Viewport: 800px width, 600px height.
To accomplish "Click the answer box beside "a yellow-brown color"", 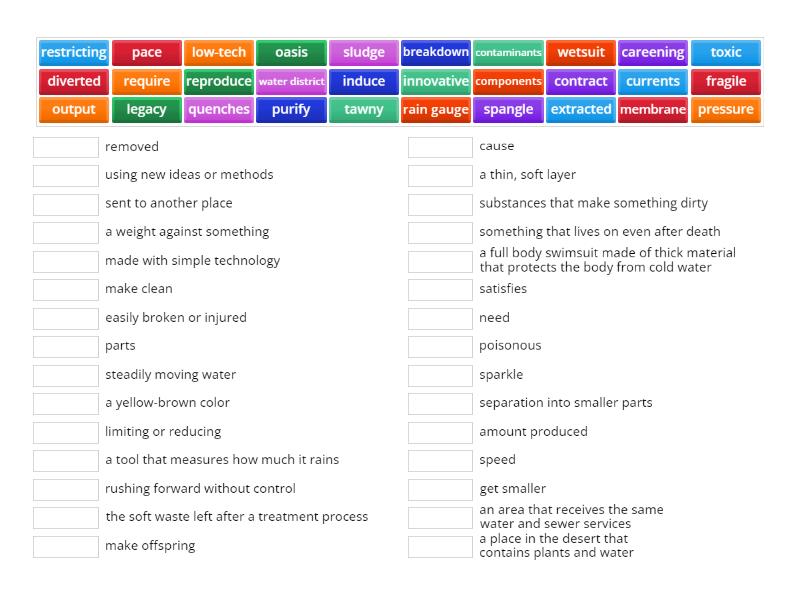I will 64,403.
